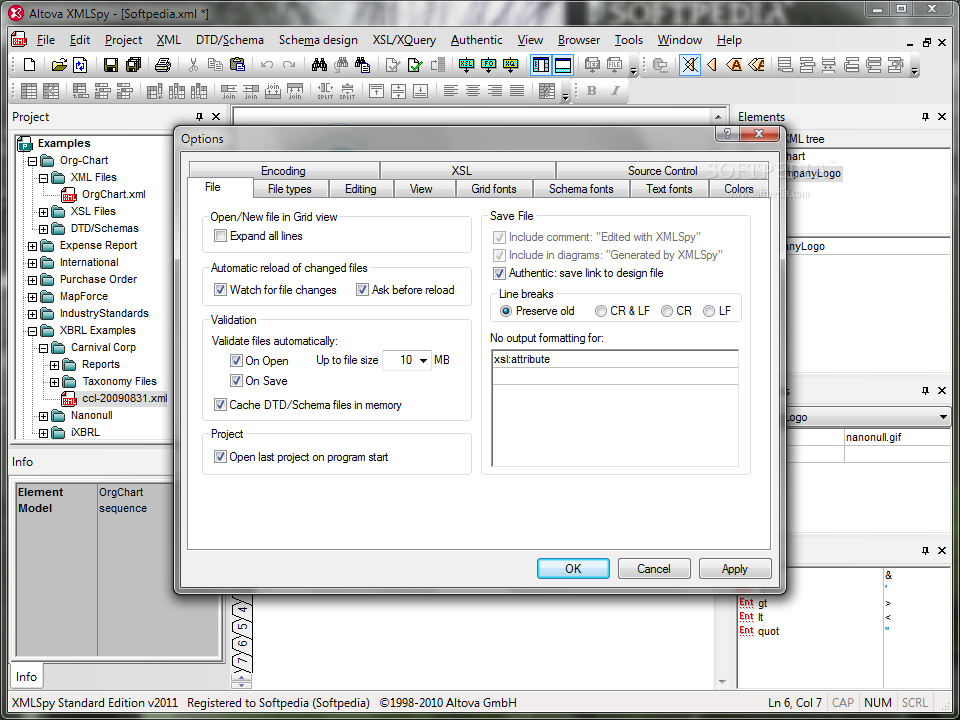Image resolution: width=960 pixels, height=720 pixels.
Task: Check well-formedness with grey checkmark icon
Action: [392, 64]
